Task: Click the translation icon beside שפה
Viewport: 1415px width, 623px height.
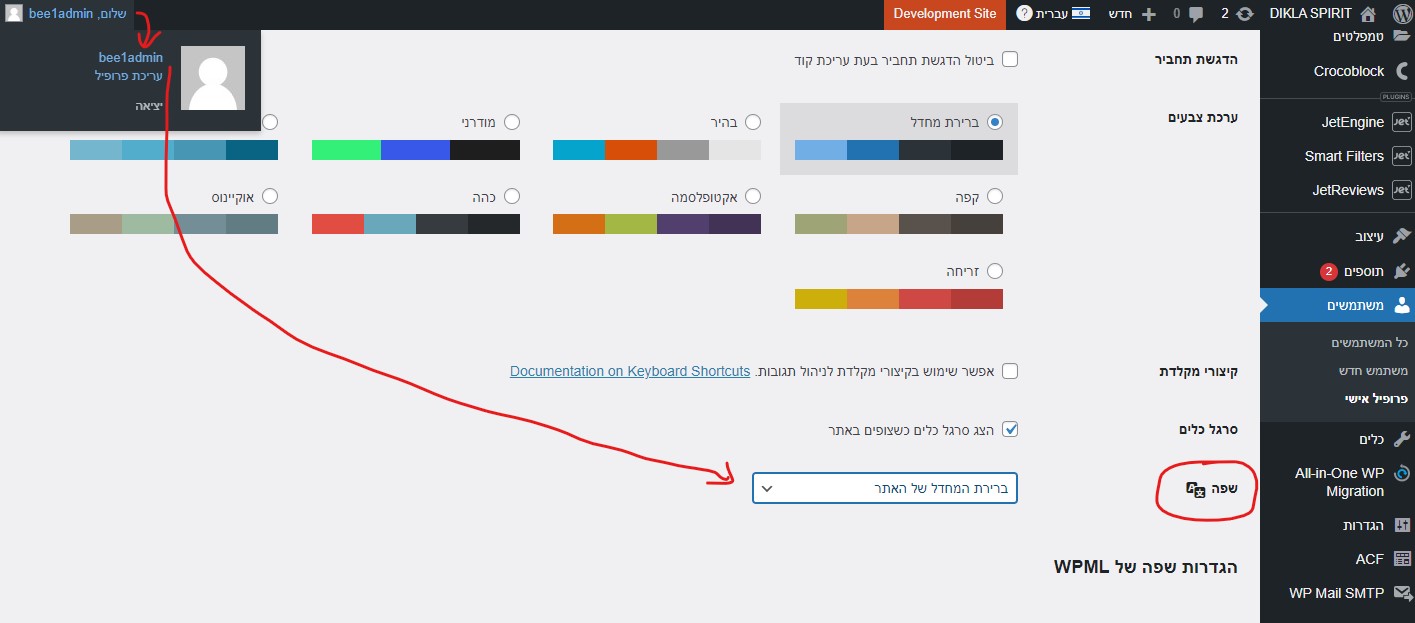Action: (1195, 489)
